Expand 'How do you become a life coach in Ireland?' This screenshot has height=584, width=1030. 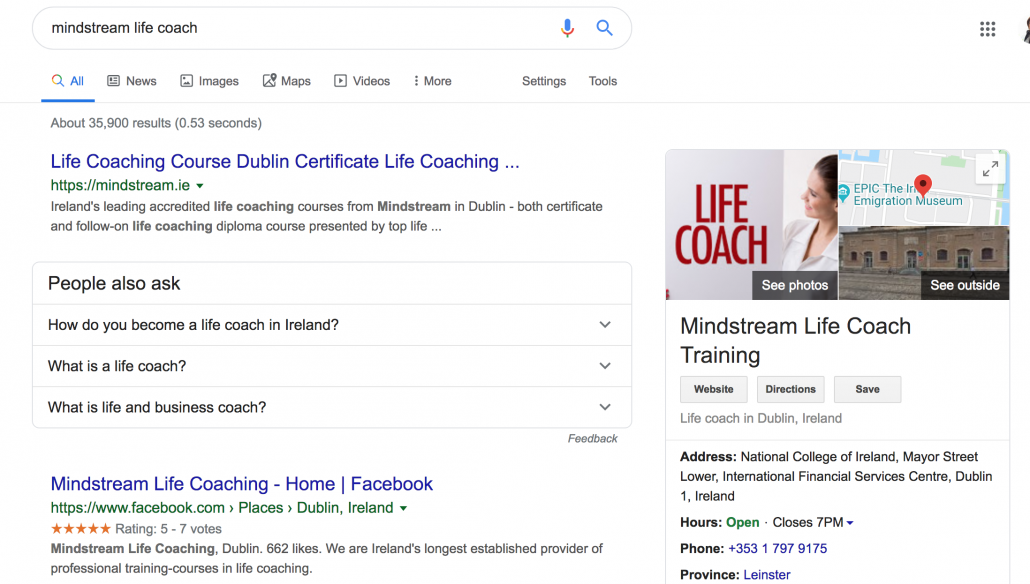332,325
